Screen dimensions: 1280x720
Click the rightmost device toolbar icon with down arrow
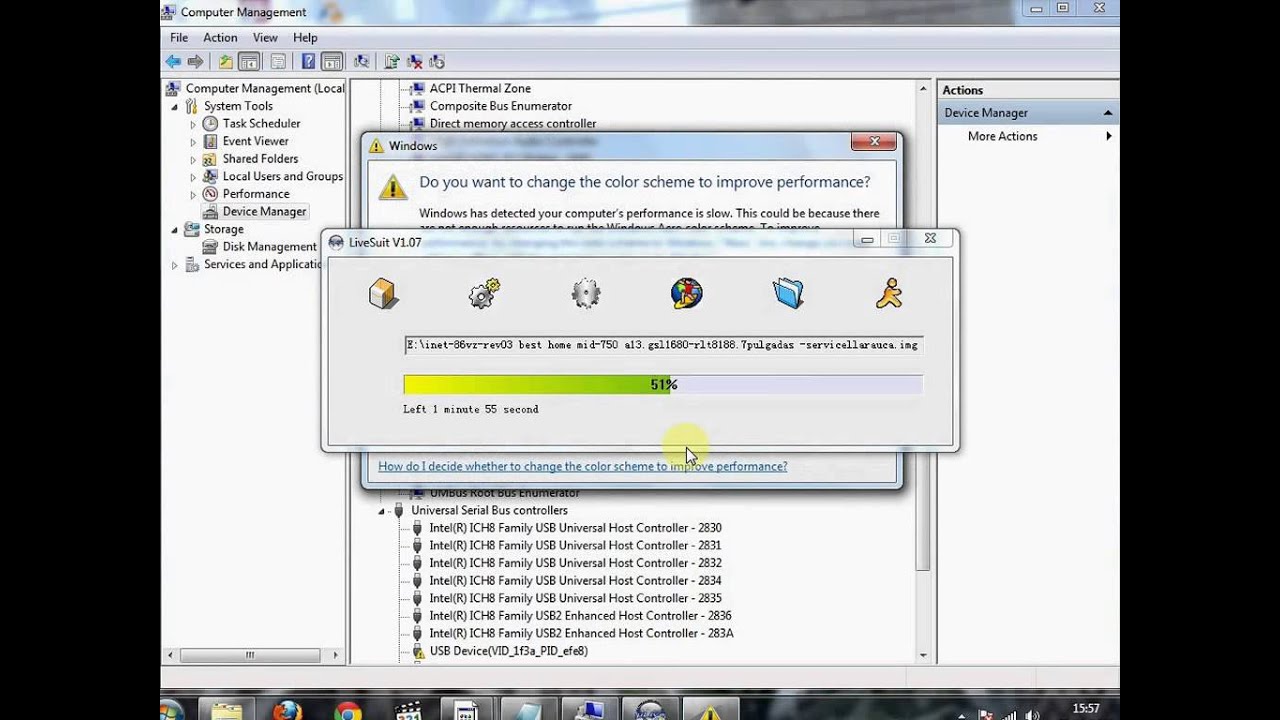(436, 62)
